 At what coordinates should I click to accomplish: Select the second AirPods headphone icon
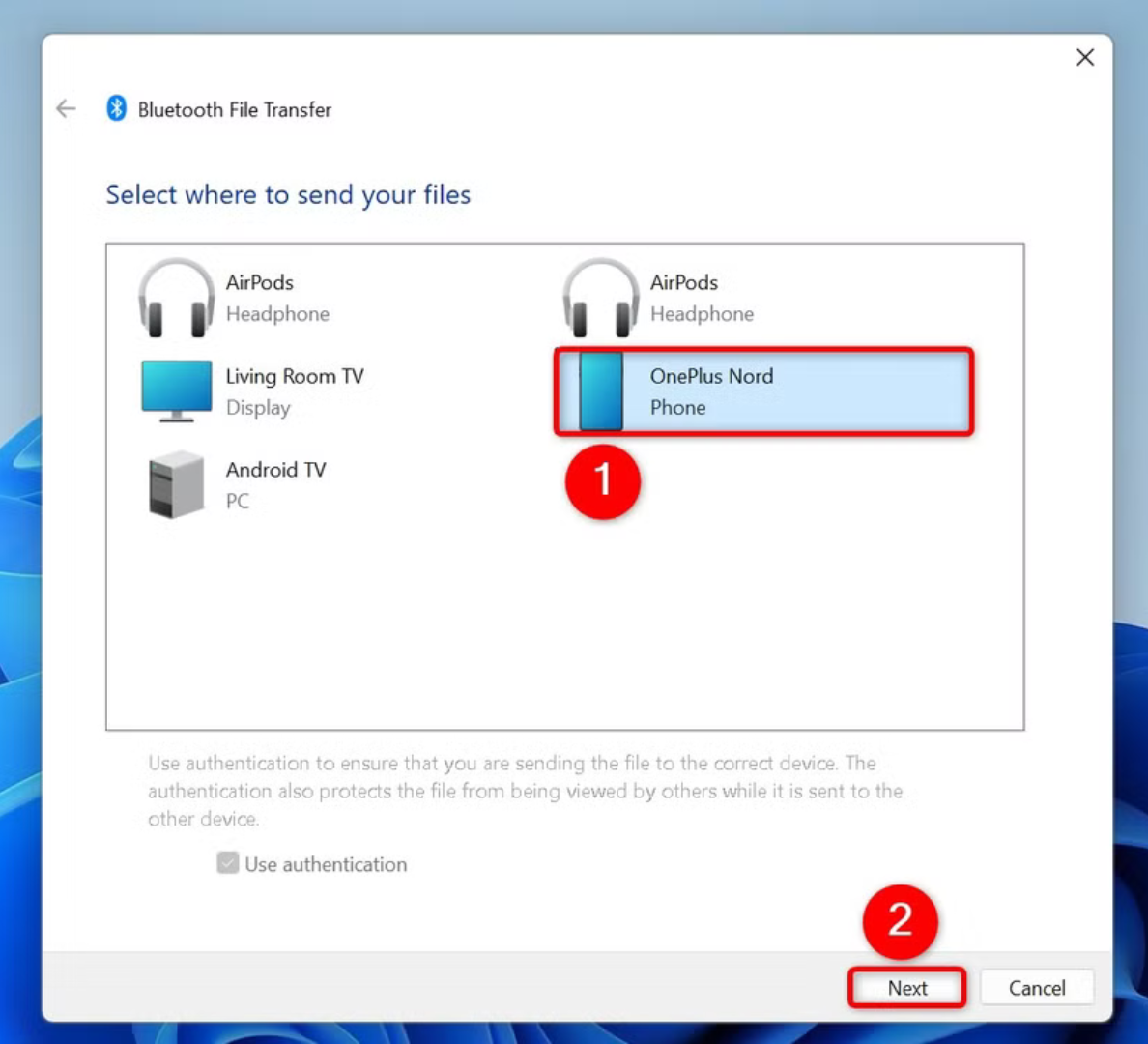coord(601,298)
